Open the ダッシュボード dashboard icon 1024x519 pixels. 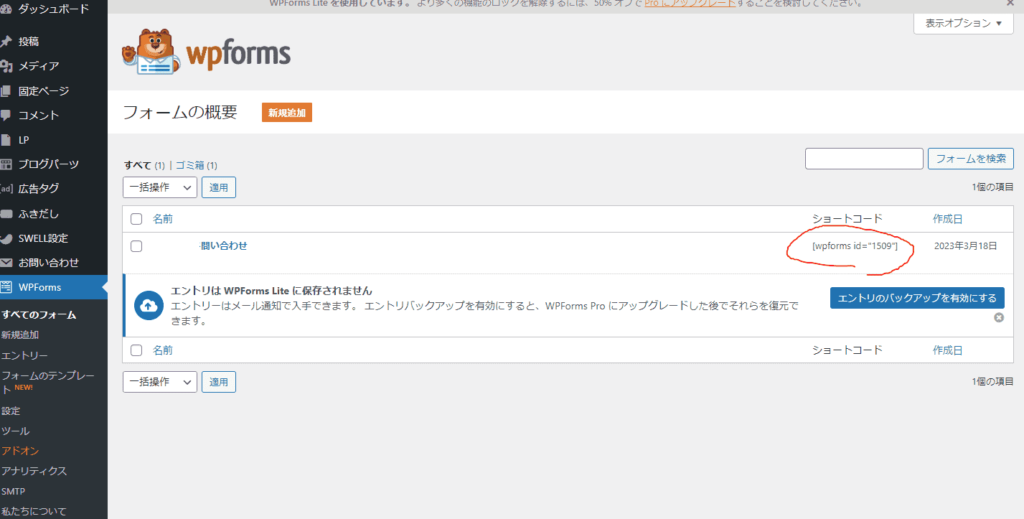pyautogui.click(x=6, y=9)
